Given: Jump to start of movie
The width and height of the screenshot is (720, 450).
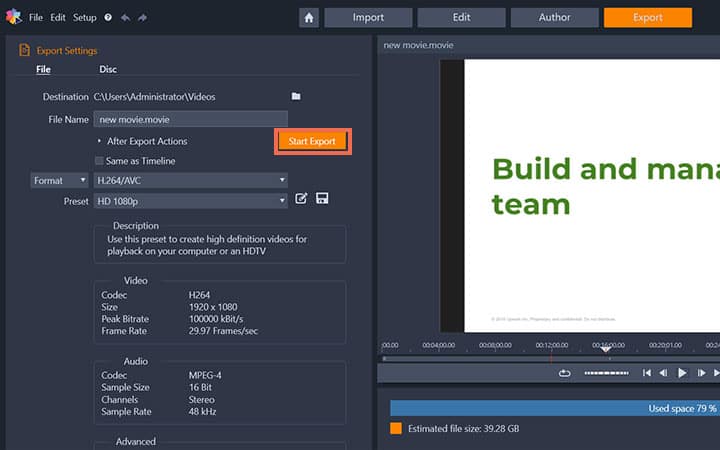Looking at the screenshot, I should click(x=647, y=373).
